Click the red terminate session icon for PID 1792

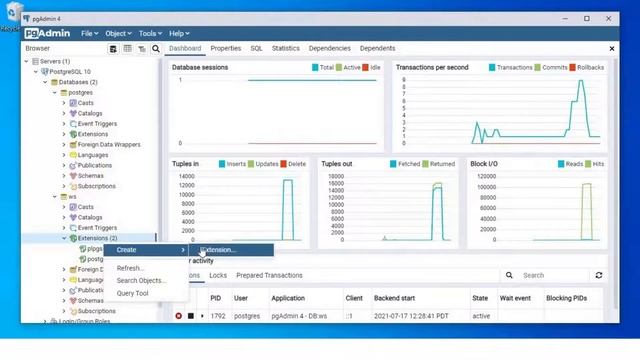pyautogui.click(x=178, y=316)
